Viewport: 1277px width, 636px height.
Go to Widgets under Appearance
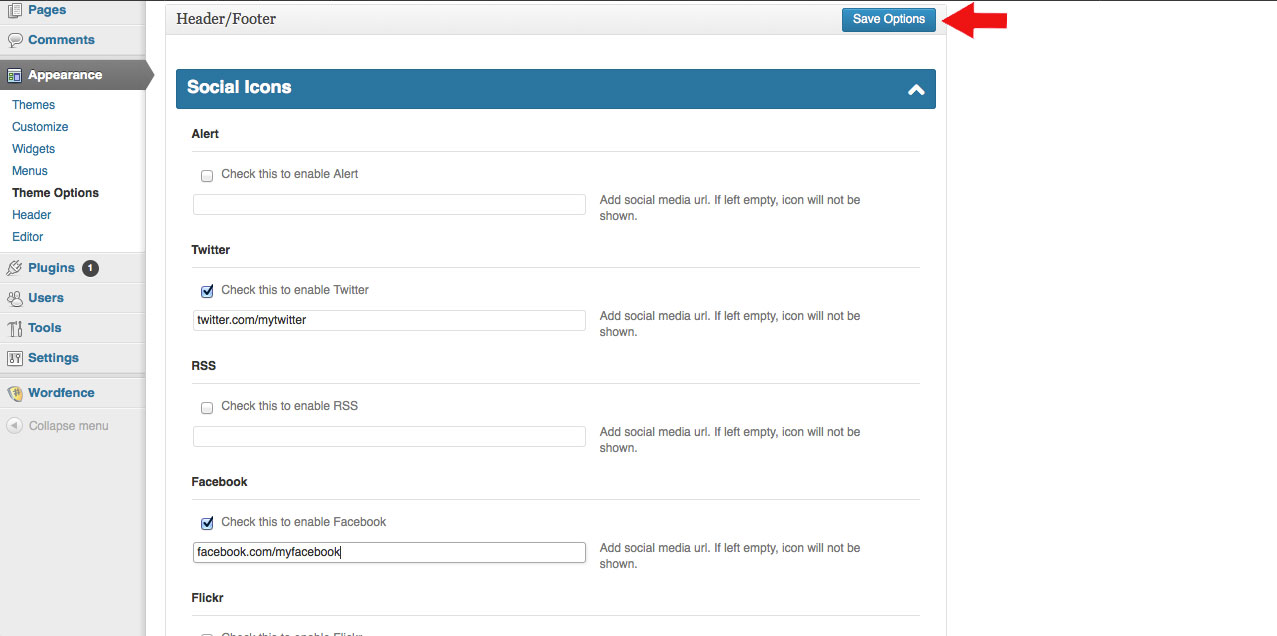click(x=33, y=149)
